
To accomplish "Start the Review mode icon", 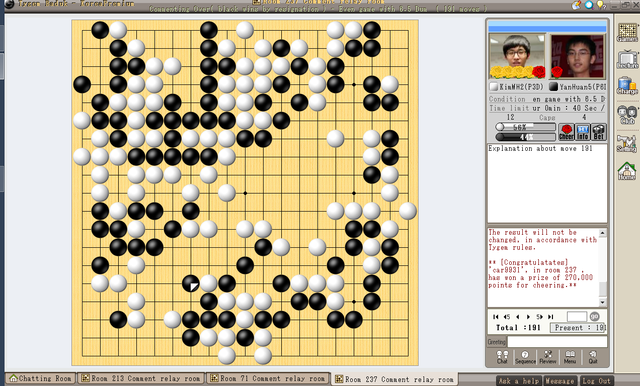I will (548, 357).
